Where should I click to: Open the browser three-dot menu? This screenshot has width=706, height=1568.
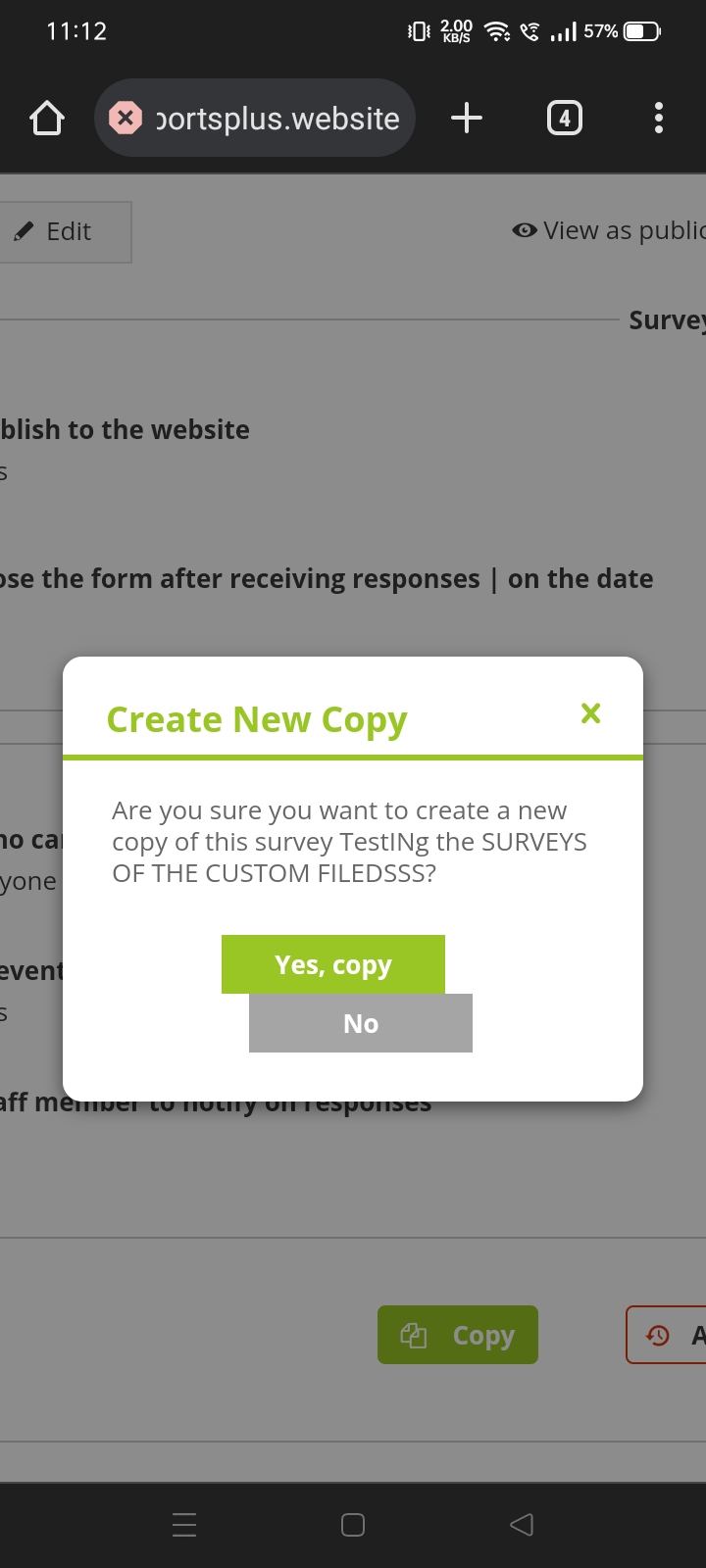click(659, 119)
